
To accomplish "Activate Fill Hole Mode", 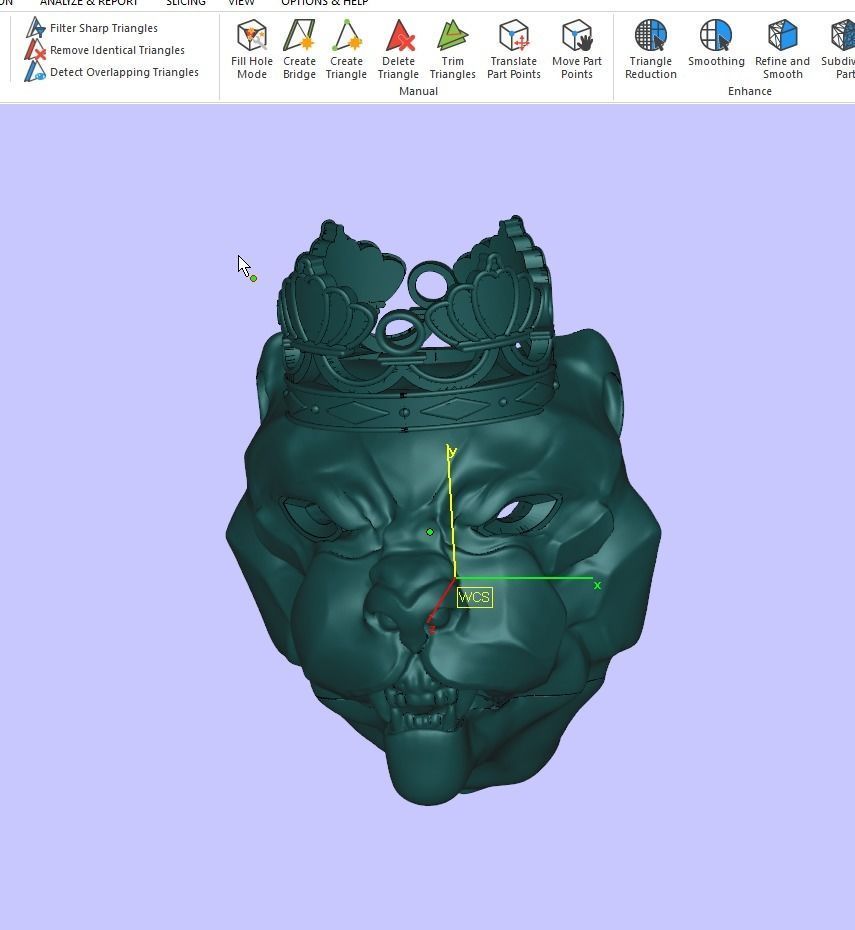I will pyautogui.click(x=252, y=50).
